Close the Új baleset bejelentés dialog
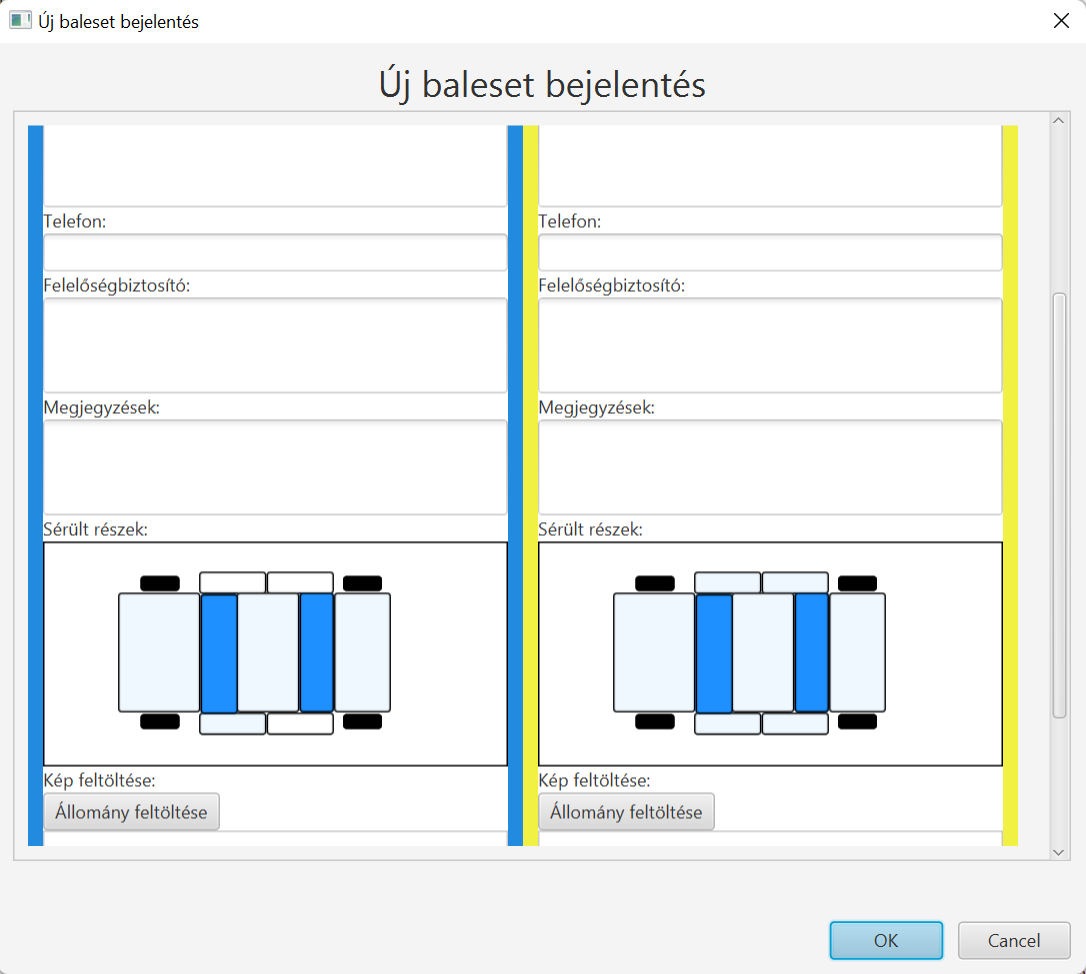This screenshot has width=1086, height=974. point(1061,21)
